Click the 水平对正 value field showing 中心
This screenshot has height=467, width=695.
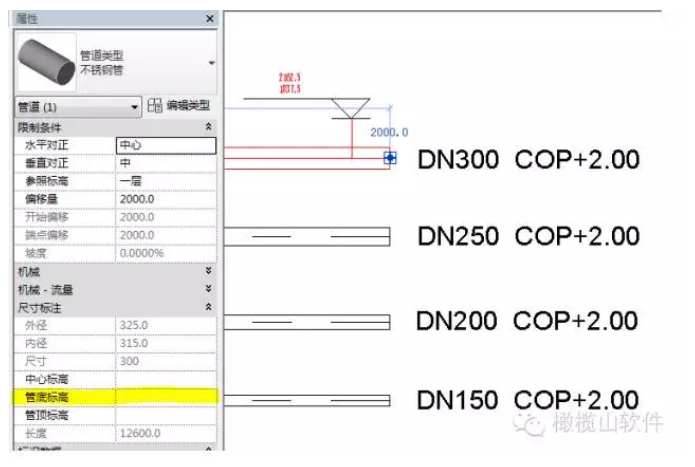(x=165, y=145)
